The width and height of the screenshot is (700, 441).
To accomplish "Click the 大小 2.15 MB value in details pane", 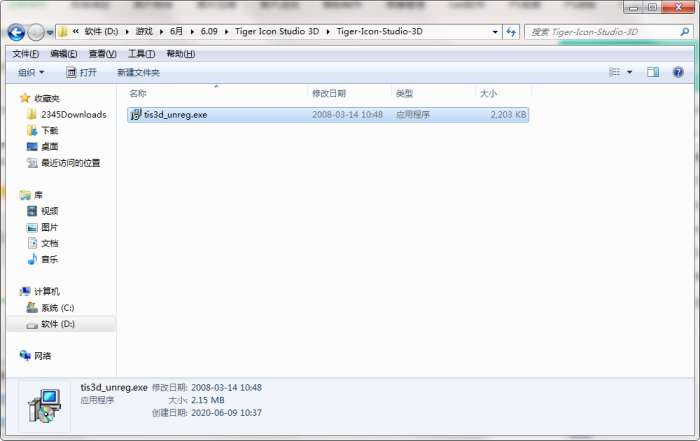I will click(208, 400).
